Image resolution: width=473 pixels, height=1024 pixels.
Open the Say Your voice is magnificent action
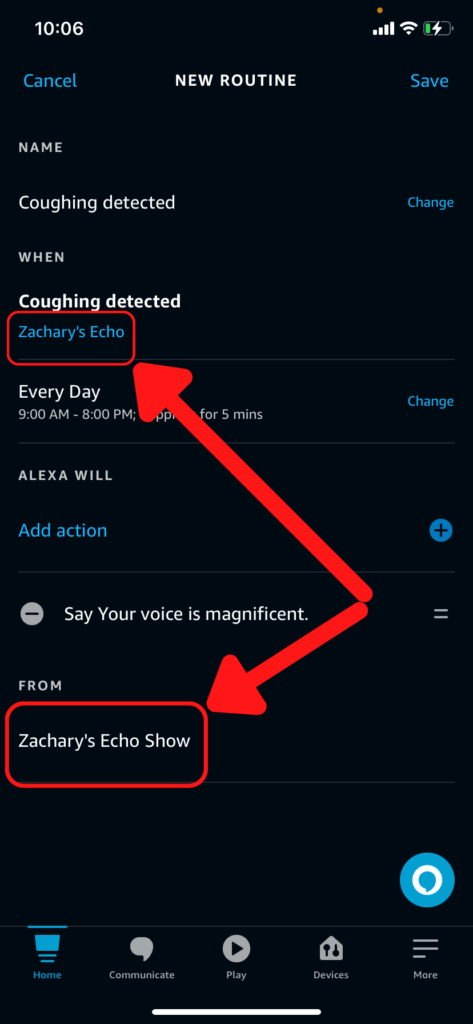[186, 615]
